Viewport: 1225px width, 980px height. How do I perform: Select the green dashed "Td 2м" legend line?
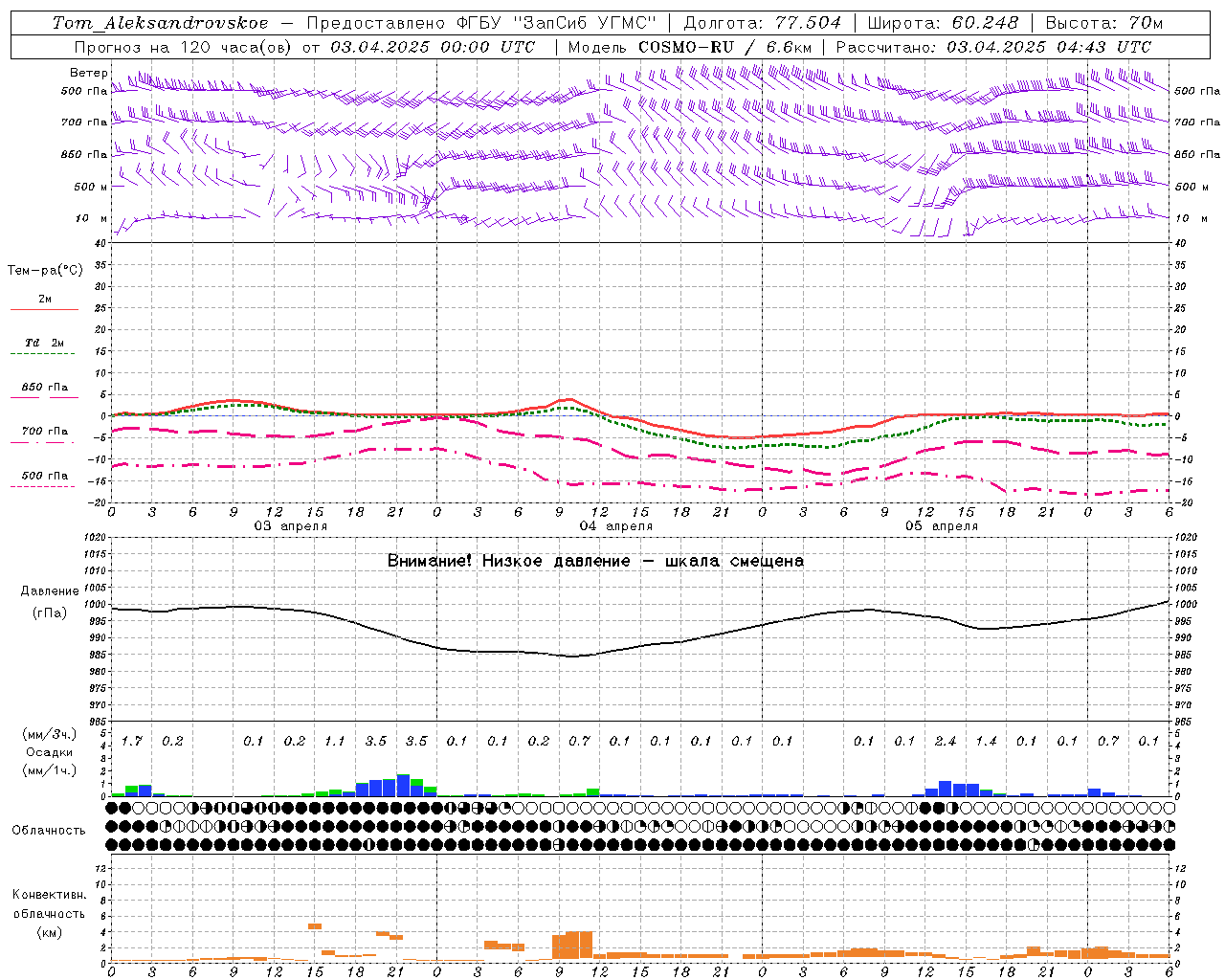click(x=42, y=354)
